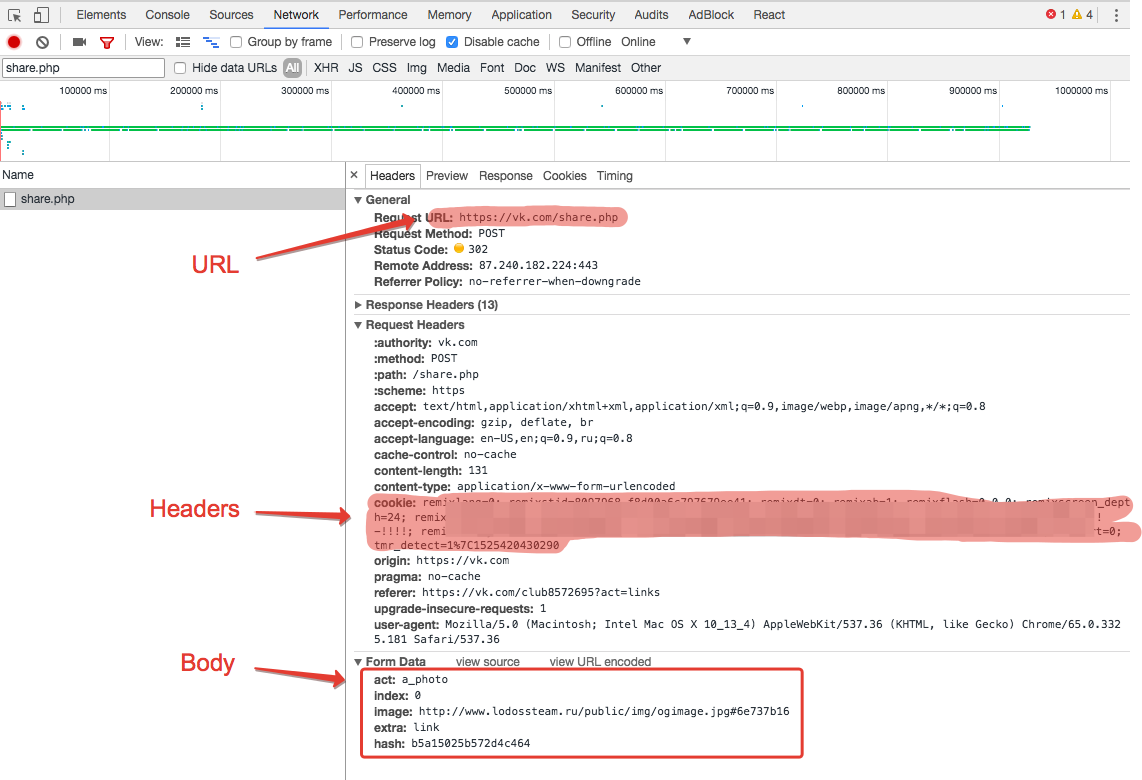Select the Headers details tab
1142x780 pixels.
point(392,176)
